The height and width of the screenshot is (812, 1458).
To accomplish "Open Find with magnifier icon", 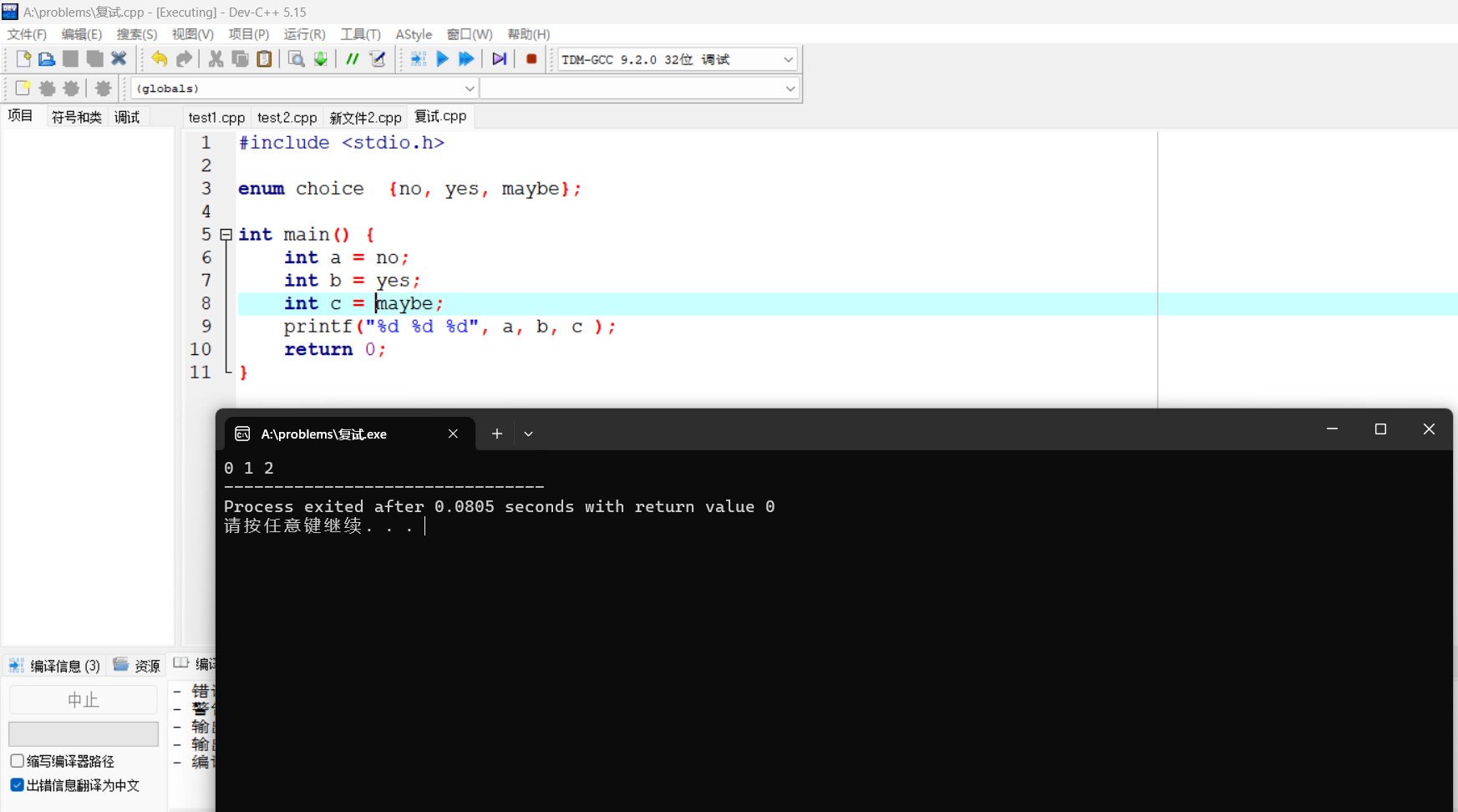I will [296, 59].
